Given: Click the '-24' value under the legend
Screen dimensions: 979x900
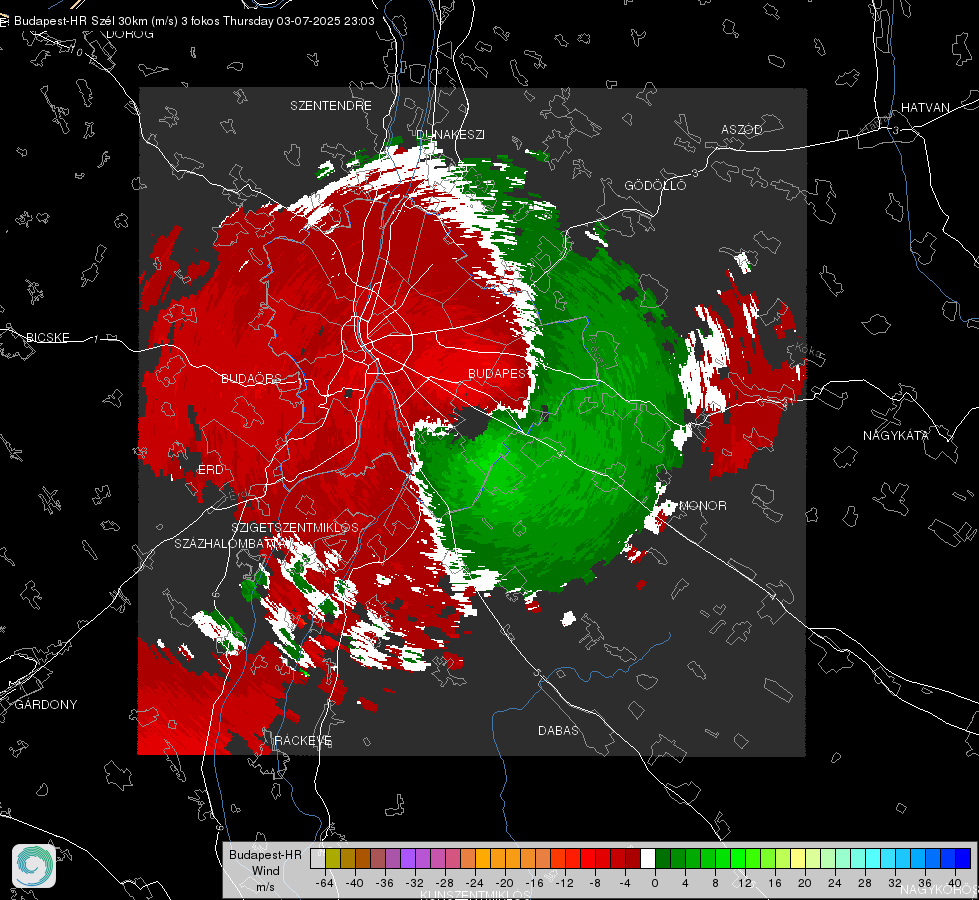Looking at the screenshot, I should pos(475,883).
